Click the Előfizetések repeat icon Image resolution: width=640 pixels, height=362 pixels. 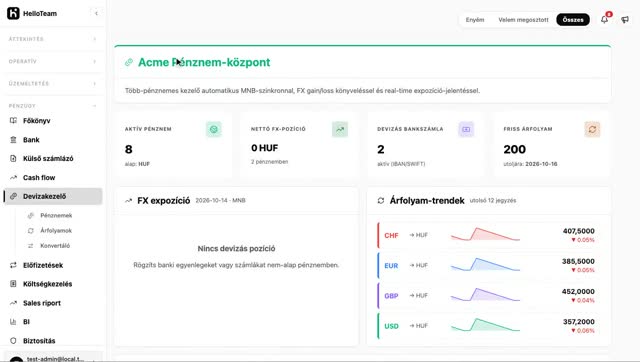[x=13, y=265]
